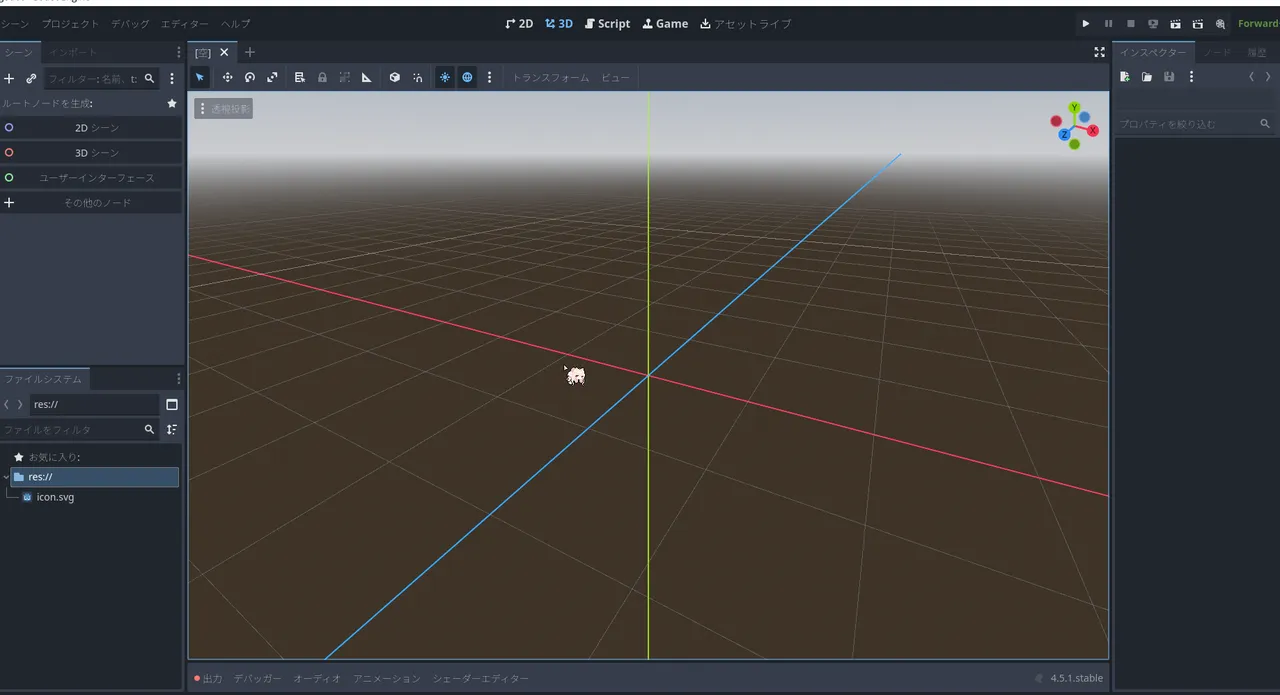Click the ruler measurement tool icon

(367, 78)
